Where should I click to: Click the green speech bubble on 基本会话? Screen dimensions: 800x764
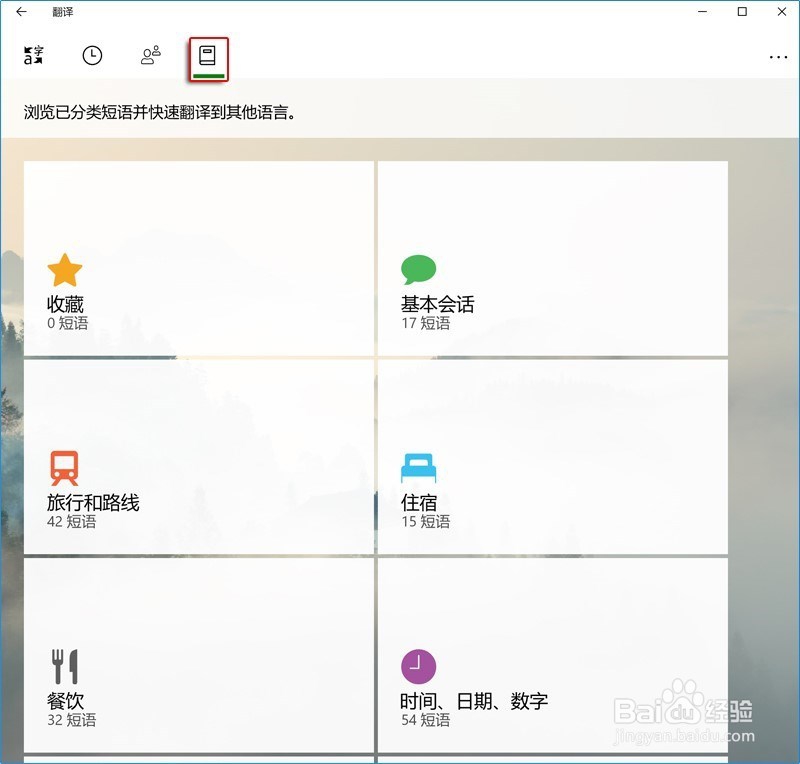[x=419, y=267]
